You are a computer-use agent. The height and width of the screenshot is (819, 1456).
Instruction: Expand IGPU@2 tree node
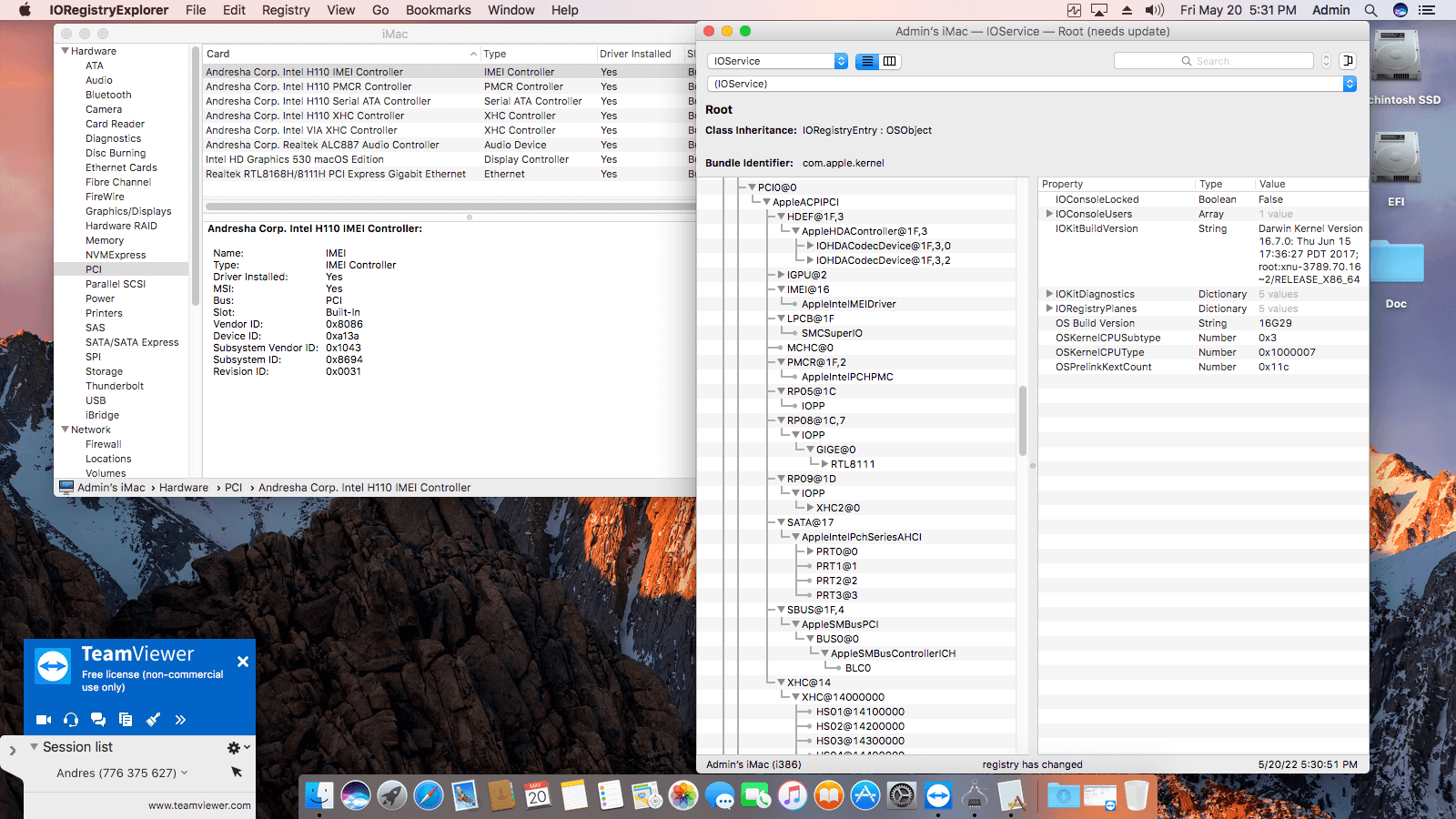[x=781, y=275]
